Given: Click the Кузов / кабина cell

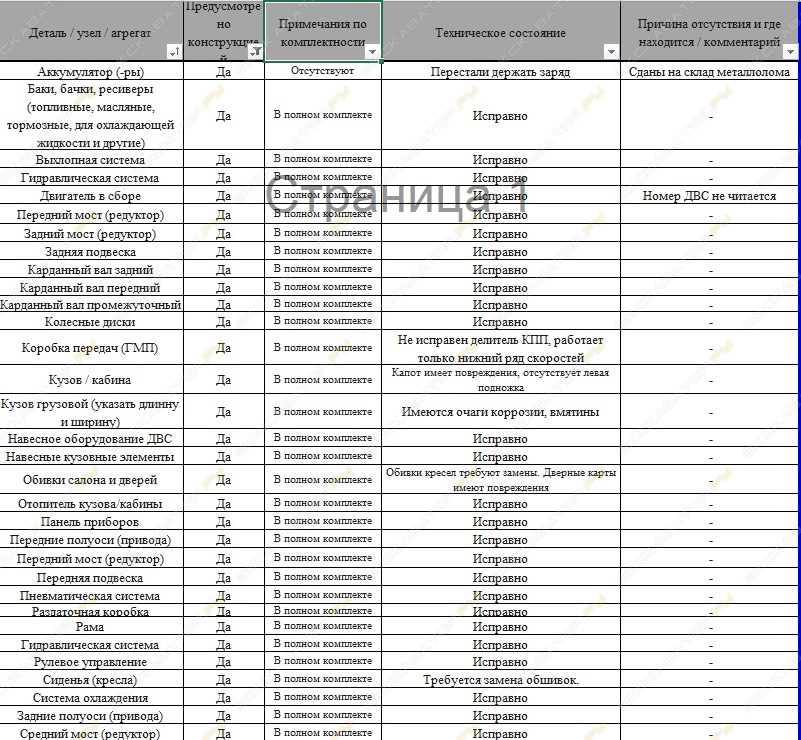Looking at the screenshot, I should coord(91,379).
